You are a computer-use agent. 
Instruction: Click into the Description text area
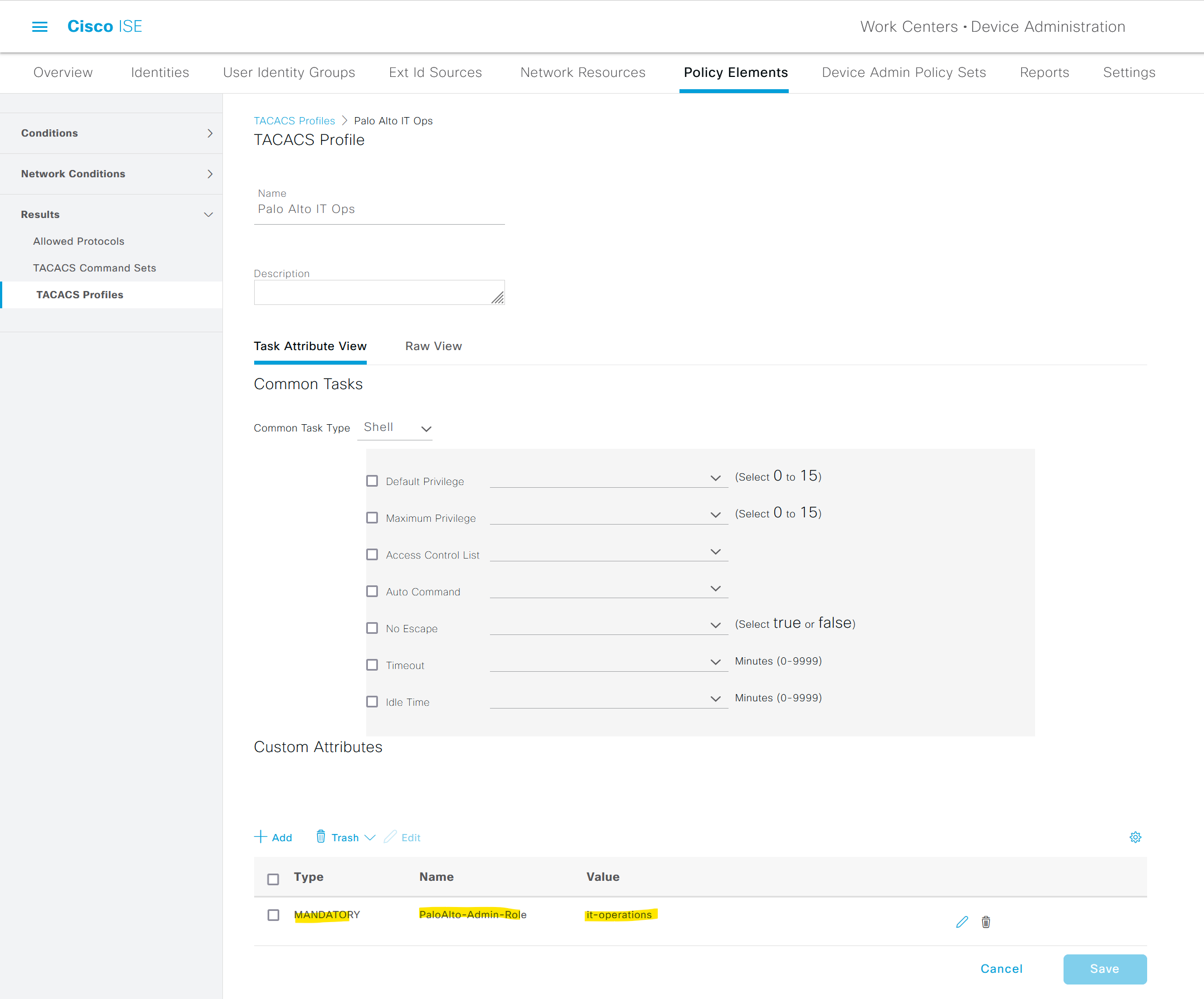pyautogui.click(x=379, y=292)
